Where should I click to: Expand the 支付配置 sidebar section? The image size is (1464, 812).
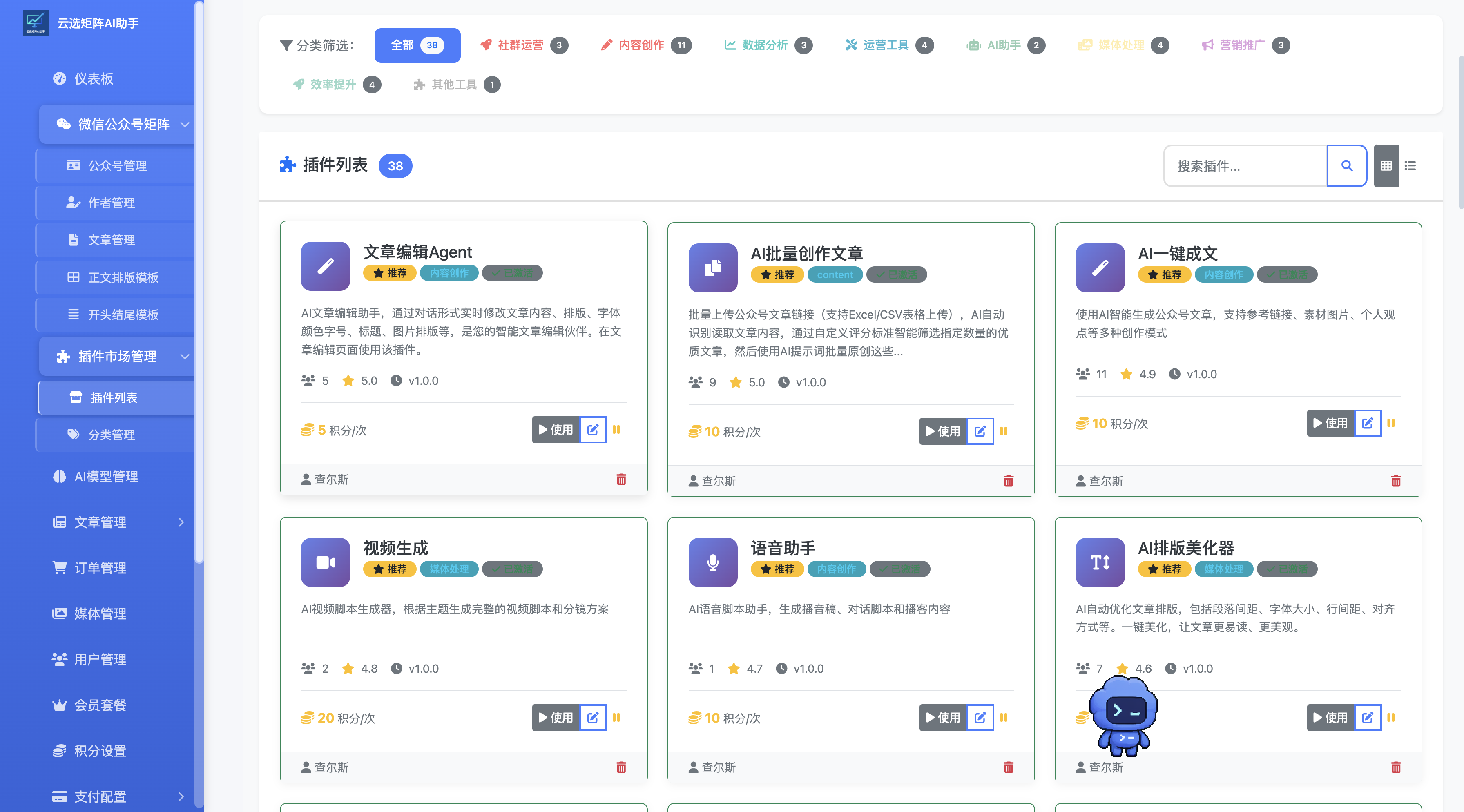[x=116, y=796]
